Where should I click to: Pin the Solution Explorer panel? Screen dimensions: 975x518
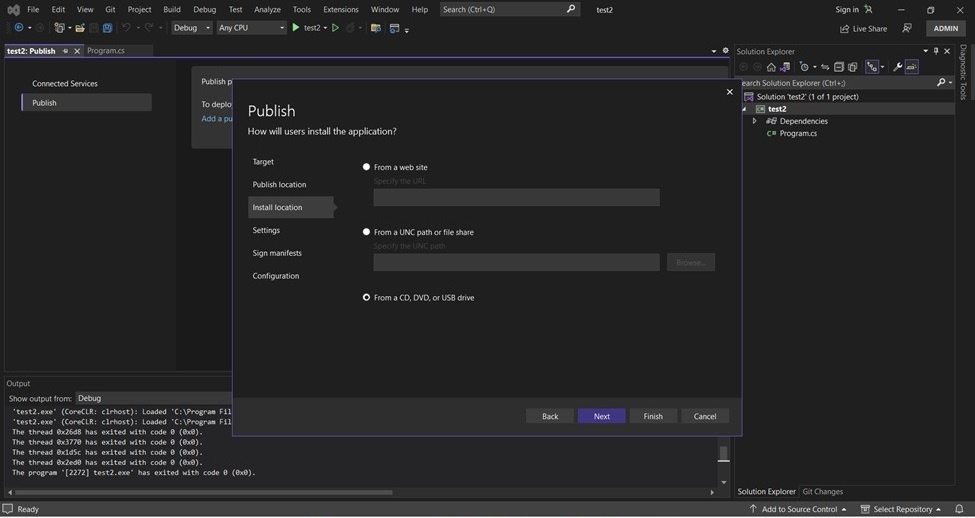pyautogui.click(x=936, y=51)
